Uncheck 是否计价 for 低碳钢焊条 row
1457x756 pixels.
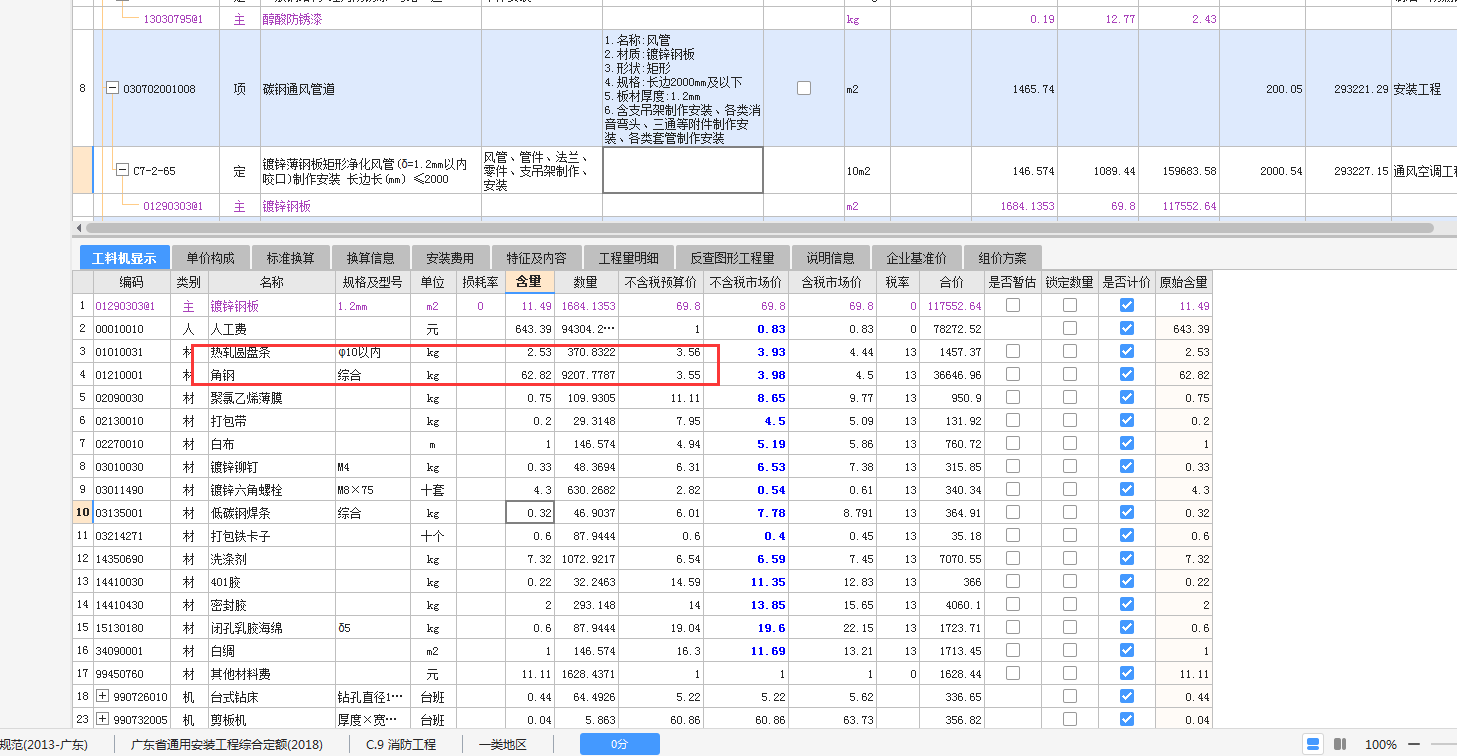pyautogui.click(x=1127, y=512)
